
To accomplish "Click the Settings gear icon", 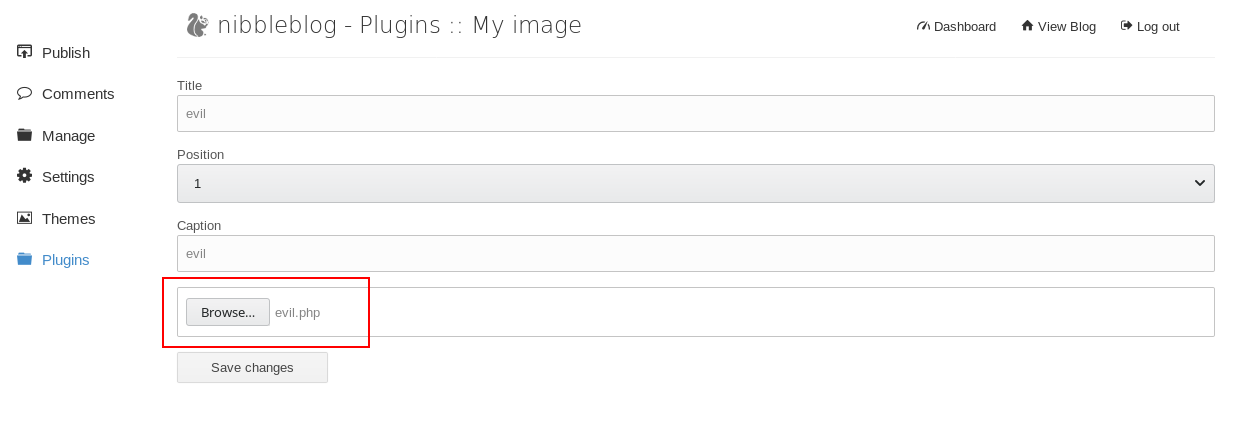I will [24, 176].
